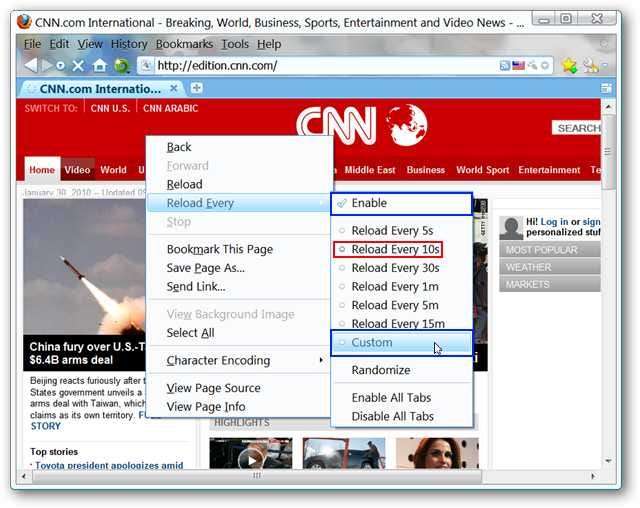The height and width of the screenshot is (508, 640).
Task: Select Reload Every 5s option
Action: pos(402,231)
